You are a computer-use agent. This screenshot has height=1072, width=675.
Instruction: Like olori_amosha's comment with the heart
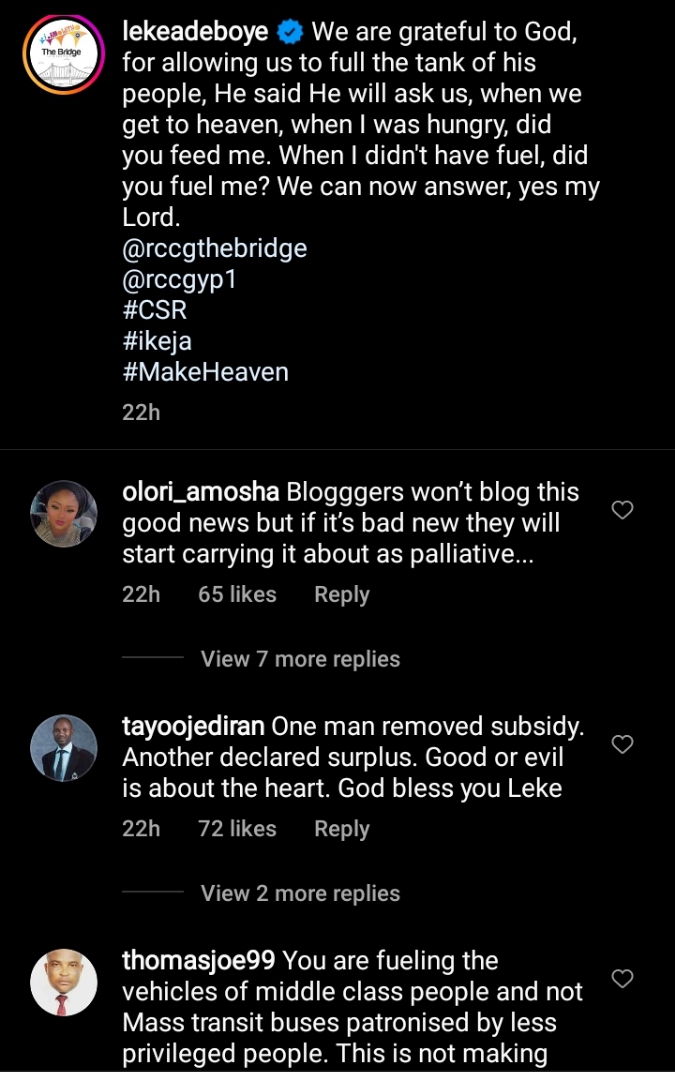[622, 511]
